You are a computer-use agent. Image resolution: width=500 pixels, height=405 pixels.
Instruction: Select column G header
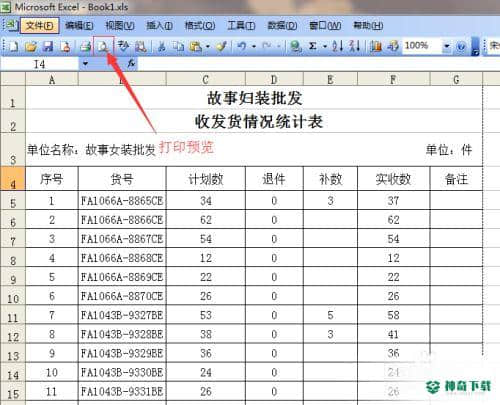coord(456,79)
